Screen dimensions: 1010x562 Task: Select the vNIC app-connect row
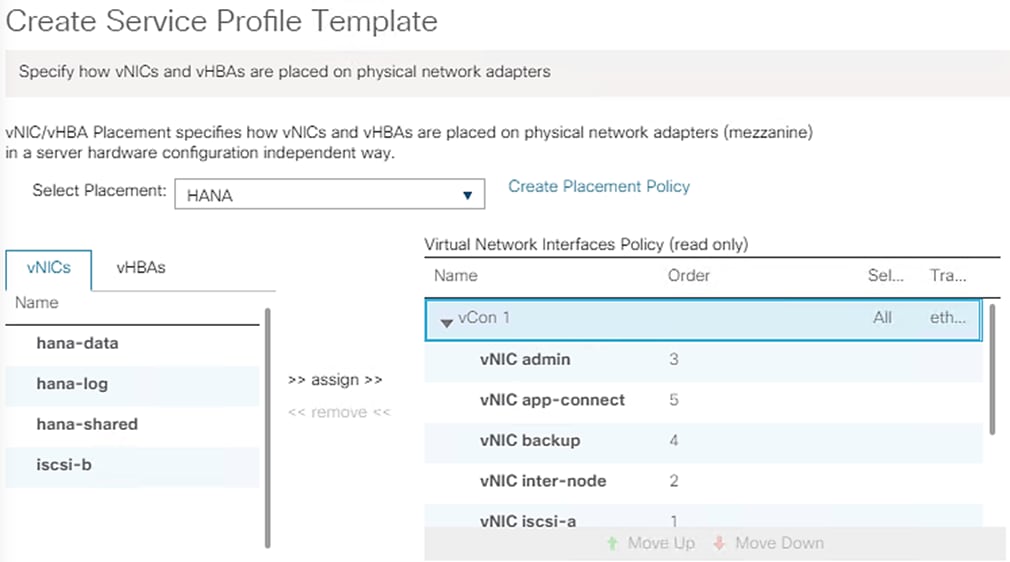click(552, 400)
